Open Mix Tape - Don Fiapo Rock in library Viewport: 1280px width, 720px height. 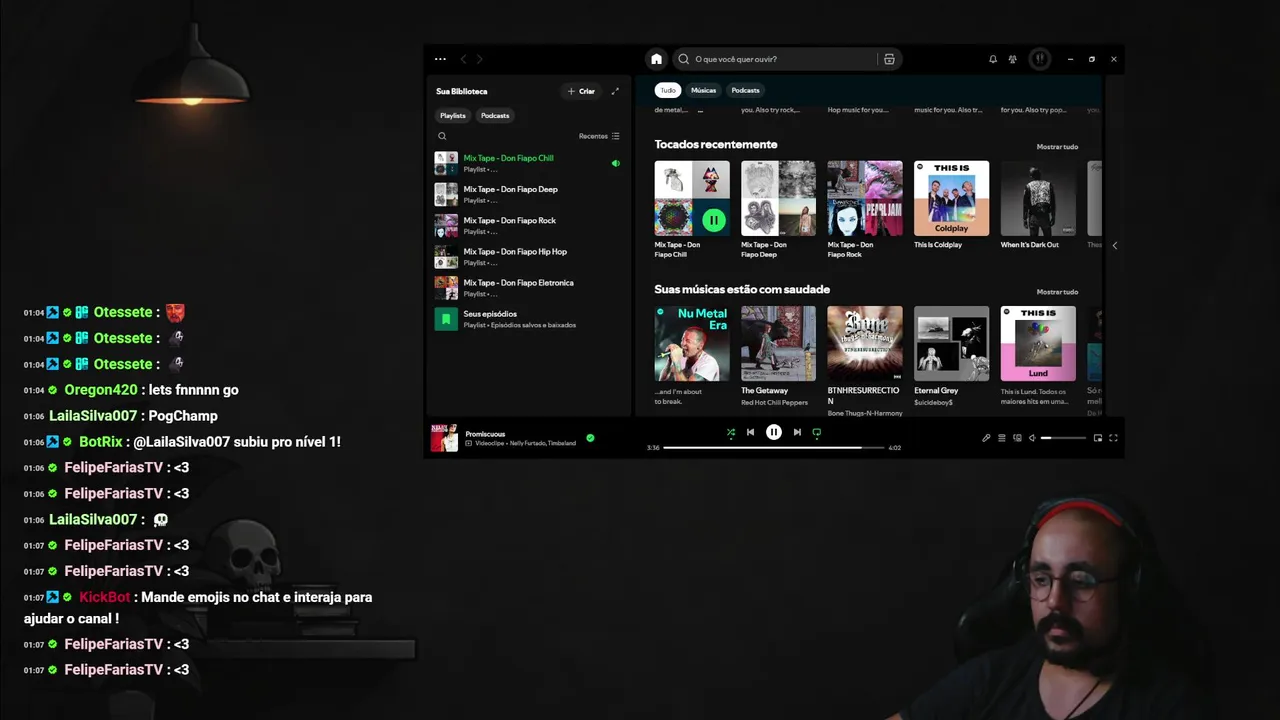(527, 225)
